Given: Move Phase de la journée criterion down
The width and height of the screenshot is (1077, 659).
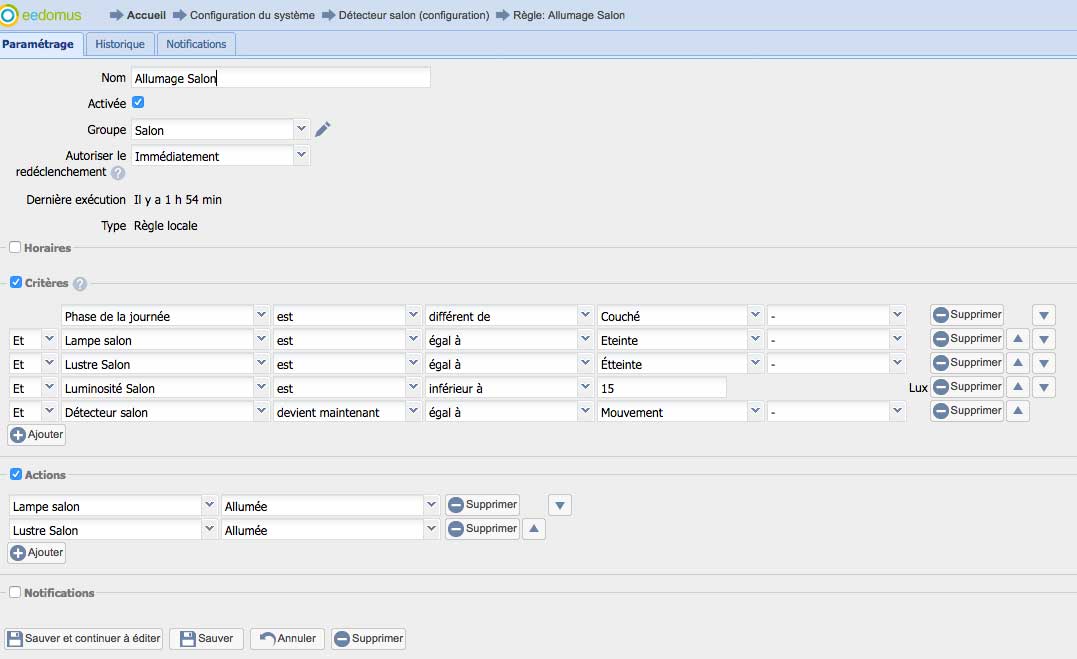Looking at the screenshot, I should pyautogui.click(x=1043, y=315).
